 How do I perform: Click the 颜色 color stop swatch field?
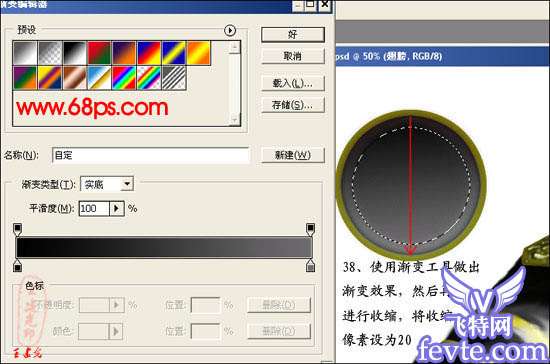[x=93, y=331]
